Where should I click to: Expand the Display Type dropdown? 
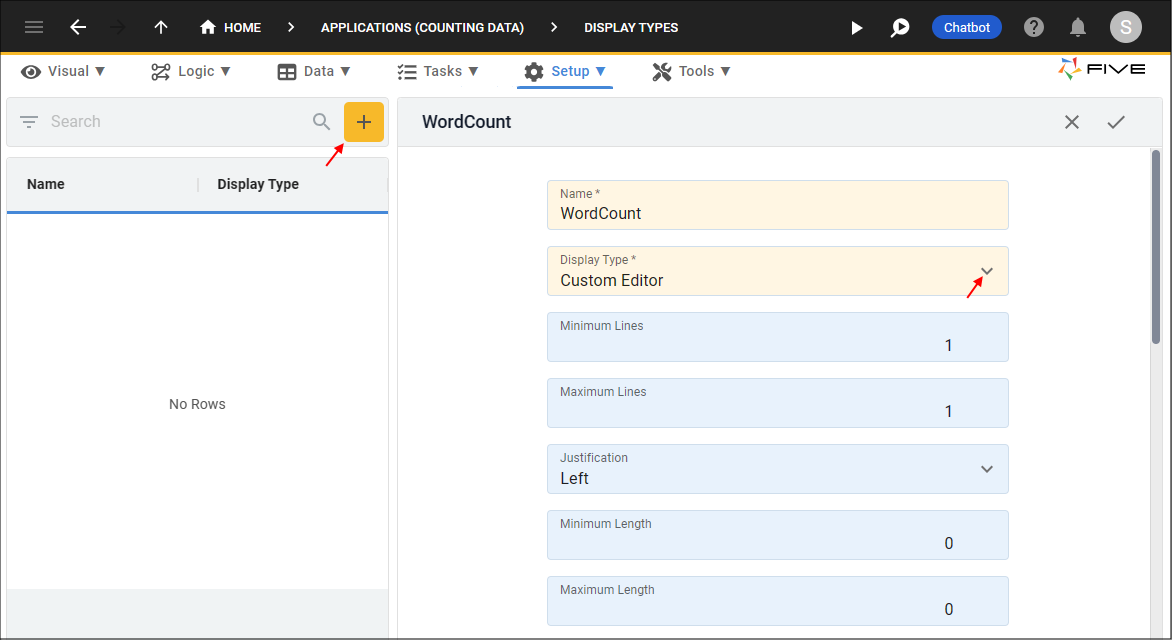[x=987, y=271]
